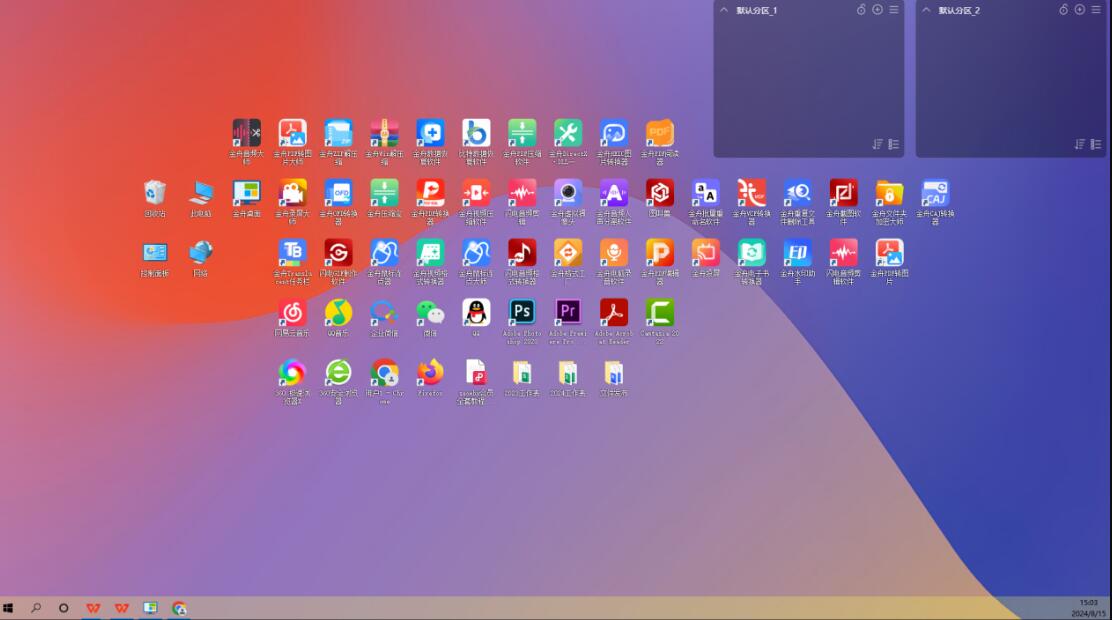Open the Recycle Bin icon
Screen dimensions: 1112x620
[155, 192]
